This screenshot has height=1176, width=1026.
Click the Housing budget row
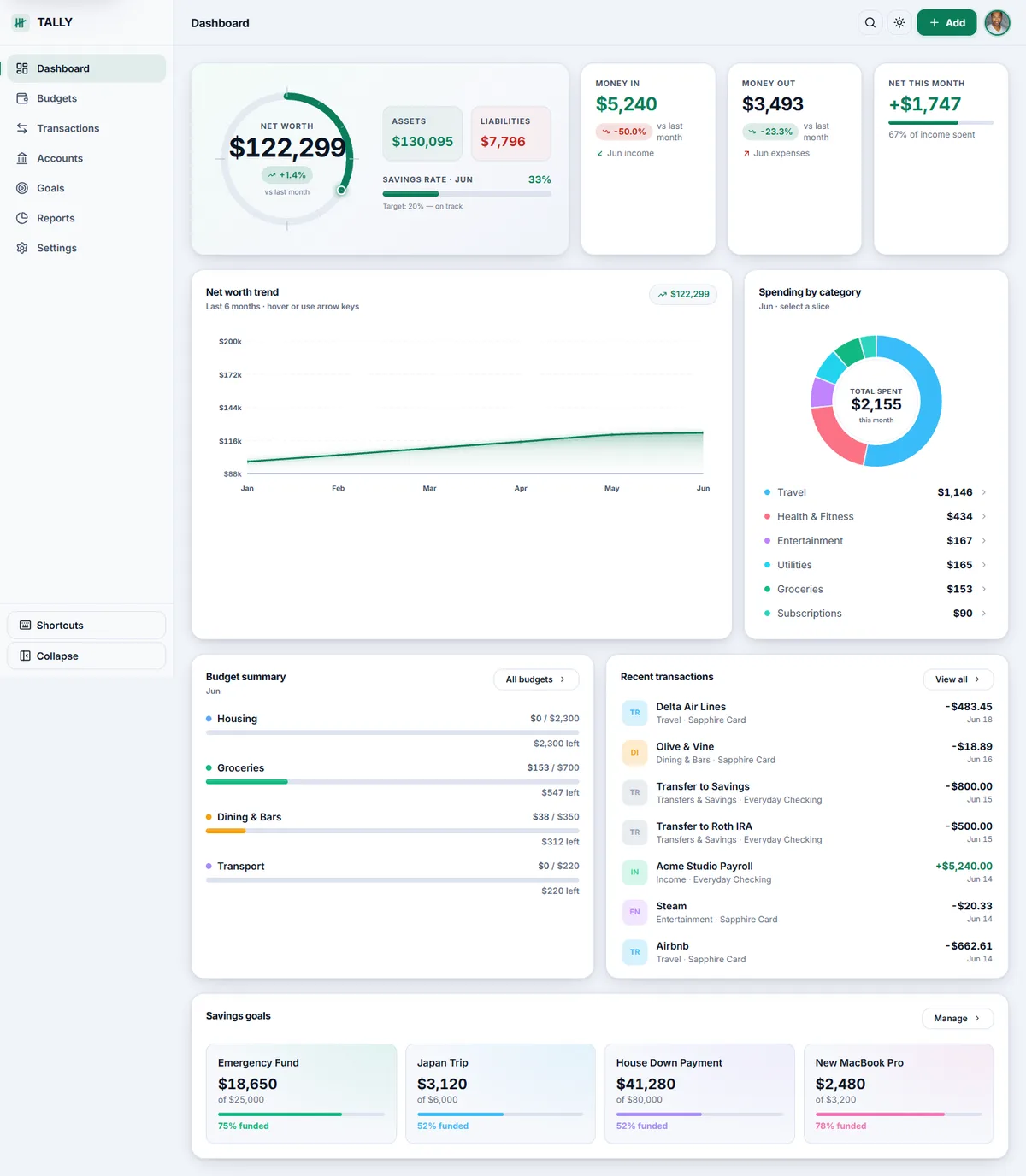click(392, 731)
